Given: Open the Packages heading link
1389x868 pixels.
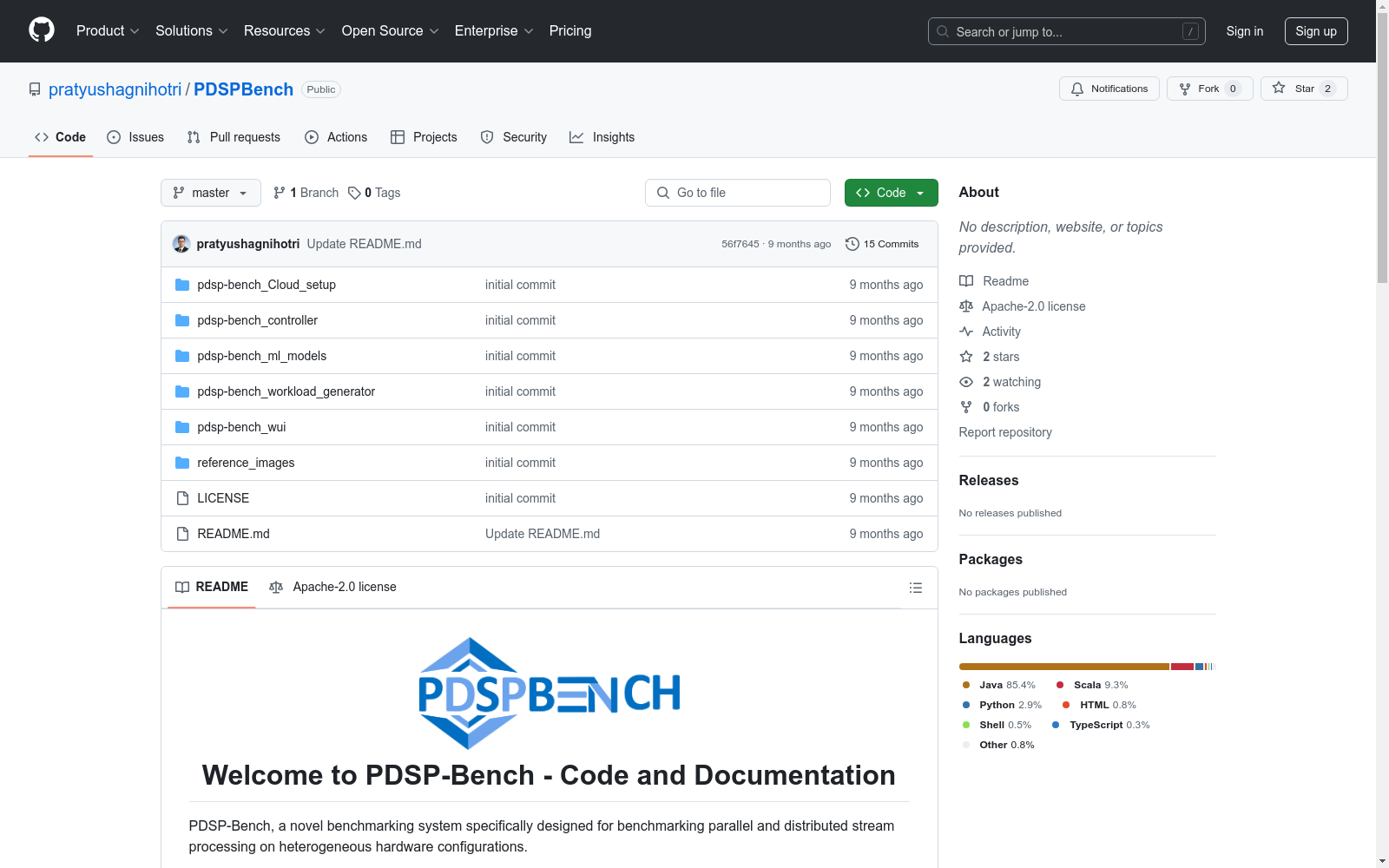Looking at the screenshot, I should click(991, 559).
